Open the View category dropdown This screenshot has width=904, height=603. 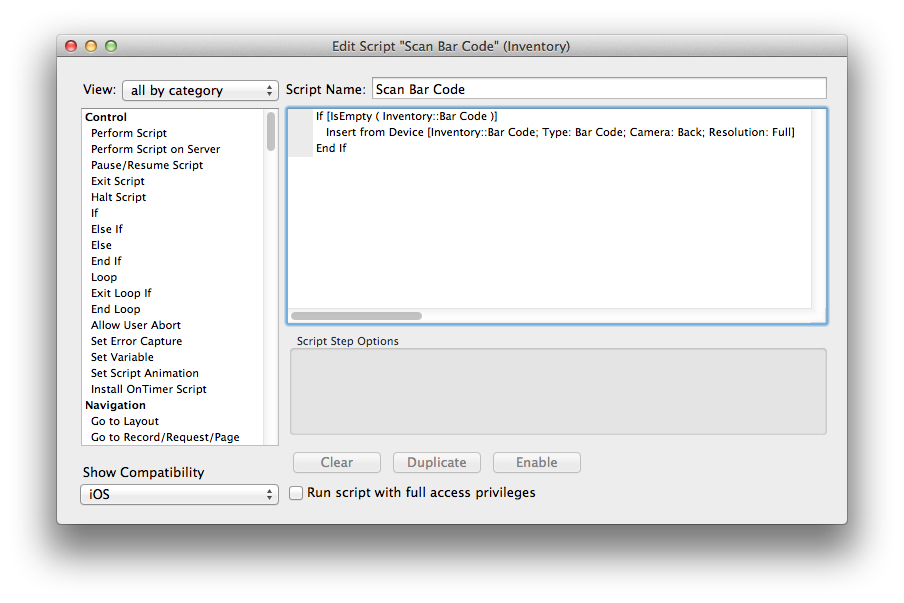pyautogui.click(x=200, y=90)
